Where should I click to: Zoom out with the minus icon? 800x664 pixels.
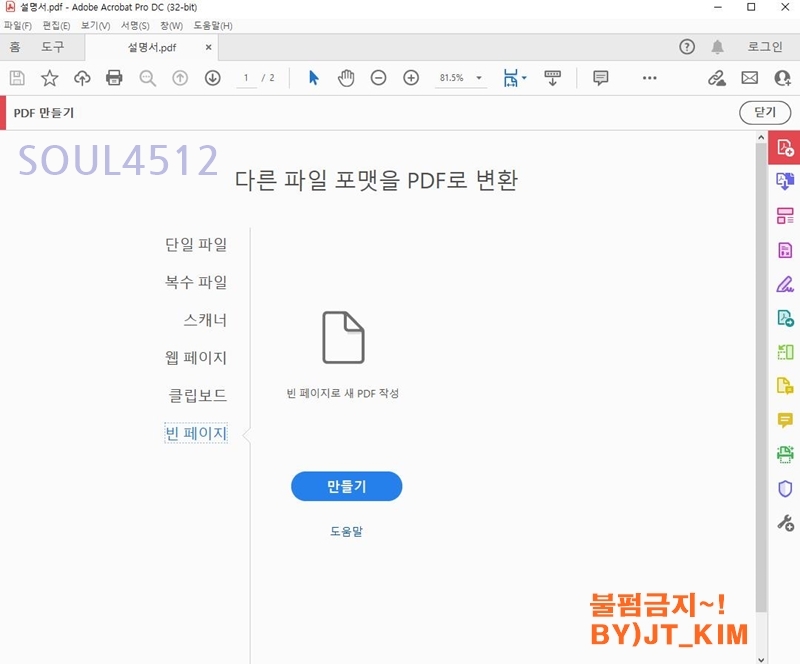pyautogui.click(x=378, y=78)
